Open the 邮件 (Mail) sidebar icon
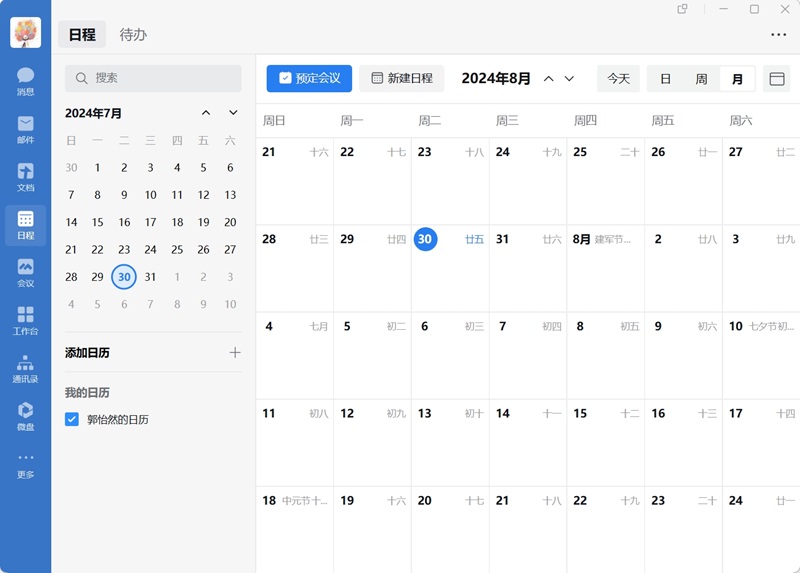This screenshot has height=573, width=800. pyautogui.click(x=25, y=128)
